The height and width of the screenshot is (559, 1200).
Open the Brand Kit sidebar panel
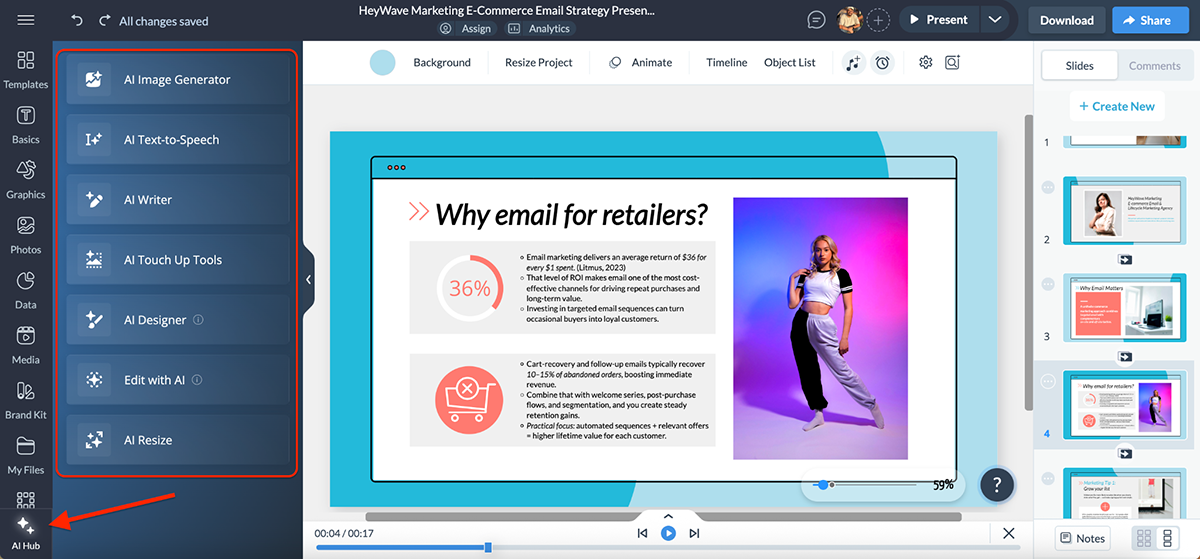pos(26,398)
